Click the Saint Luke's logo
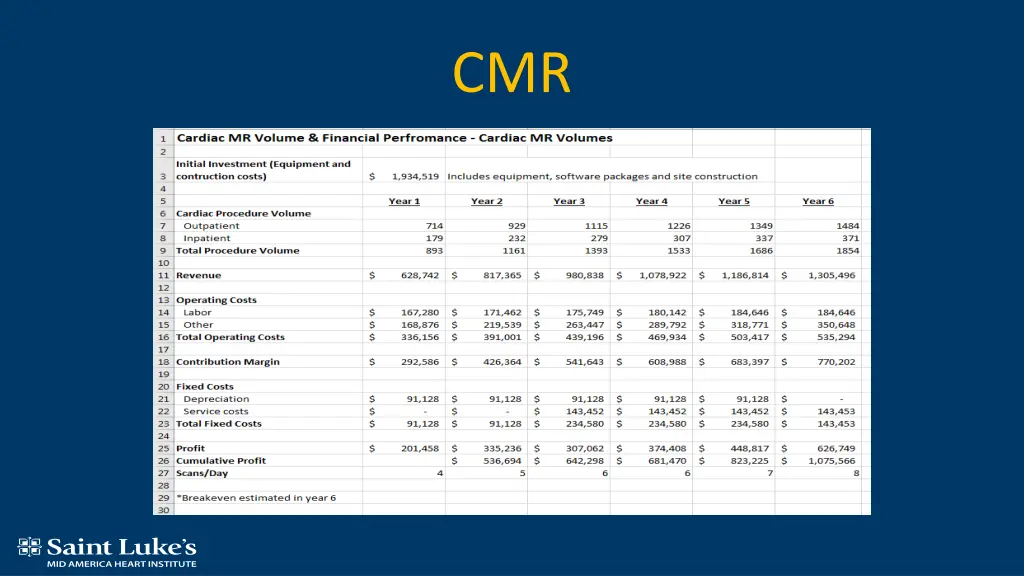 tap(106, 552)
